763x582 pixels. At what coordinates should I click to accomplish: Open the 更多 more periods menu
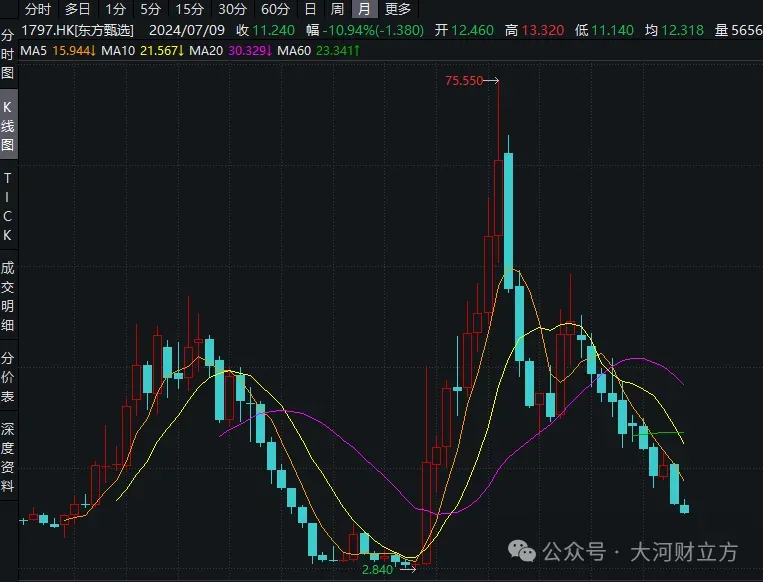397,9
